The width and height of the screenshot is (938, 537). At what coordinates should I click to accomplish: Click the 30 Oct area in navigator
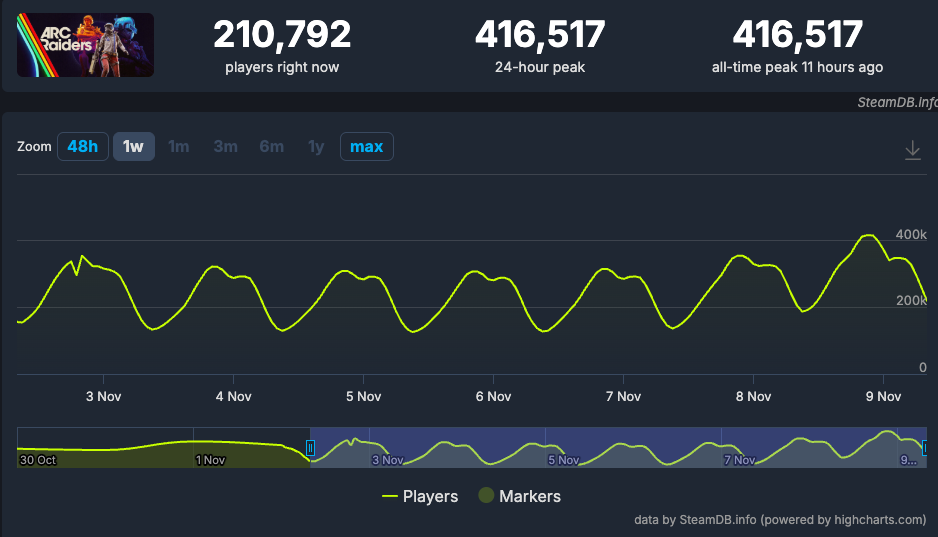click(40, 460)
